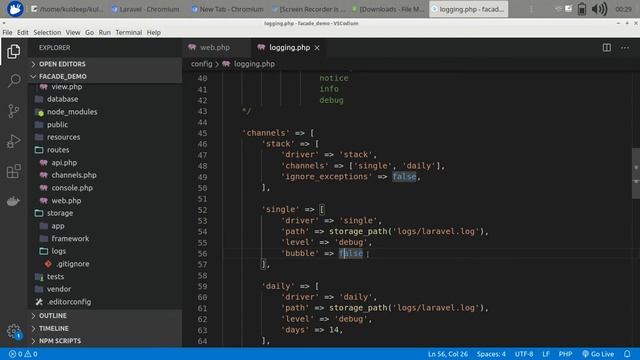Start Go Live server from status bar
The width and height of the screenshot is (640, 360).
tap(598, 354)
